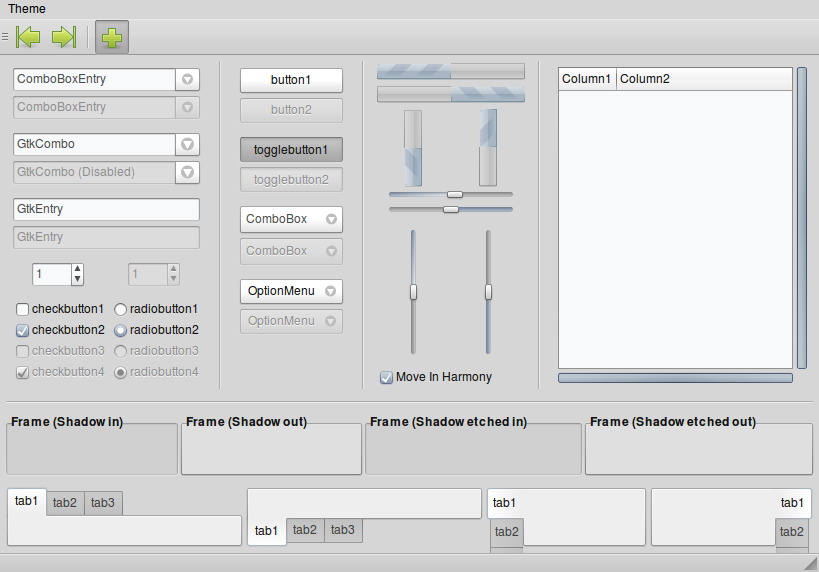The image size is (819, 572).
Task: Click the disabled togglebutton2
Action: 291,180
